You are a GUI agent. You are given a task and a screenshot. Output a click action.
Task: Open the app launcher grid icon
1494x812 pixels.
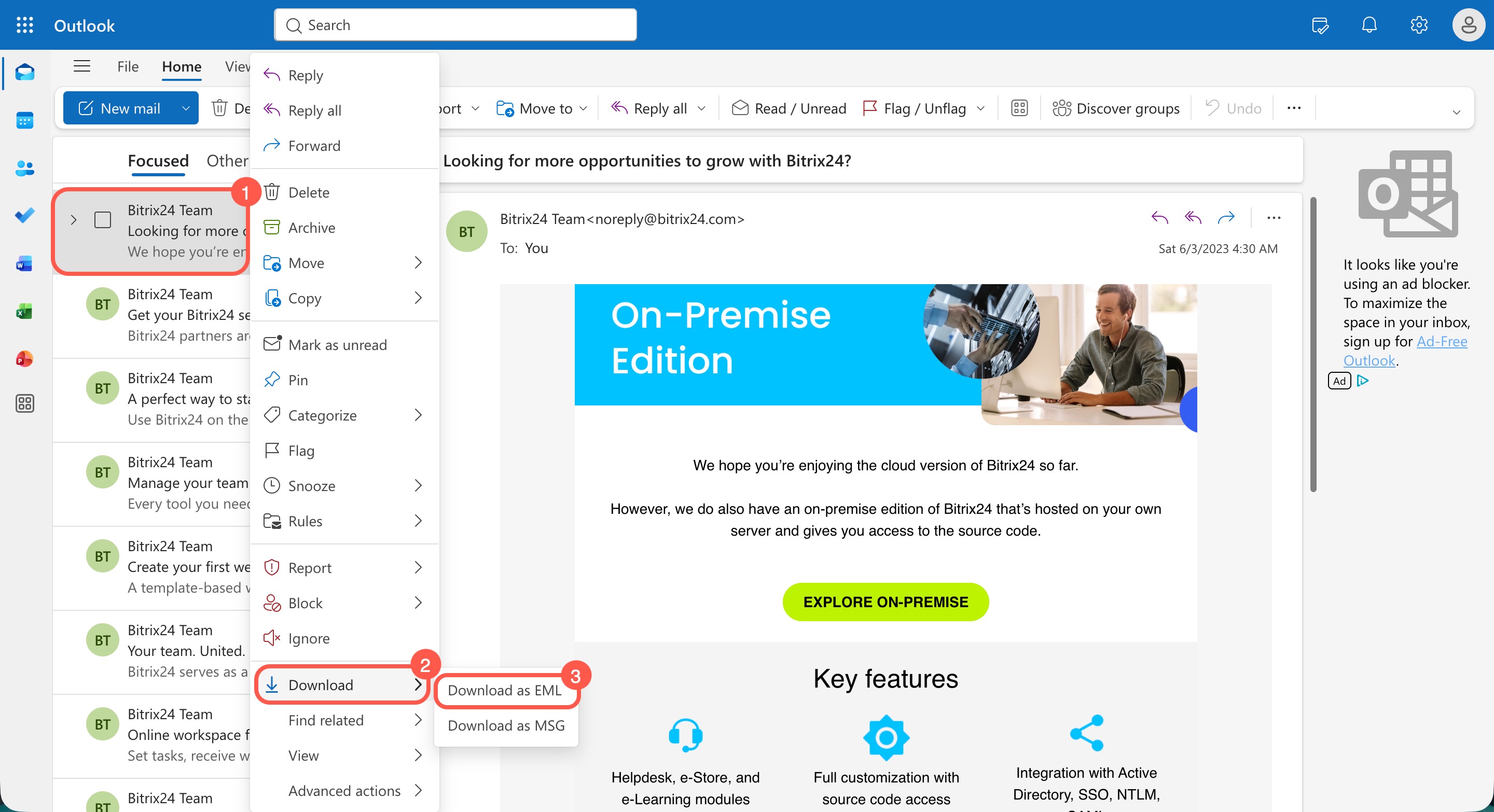(x=24, y=25)
